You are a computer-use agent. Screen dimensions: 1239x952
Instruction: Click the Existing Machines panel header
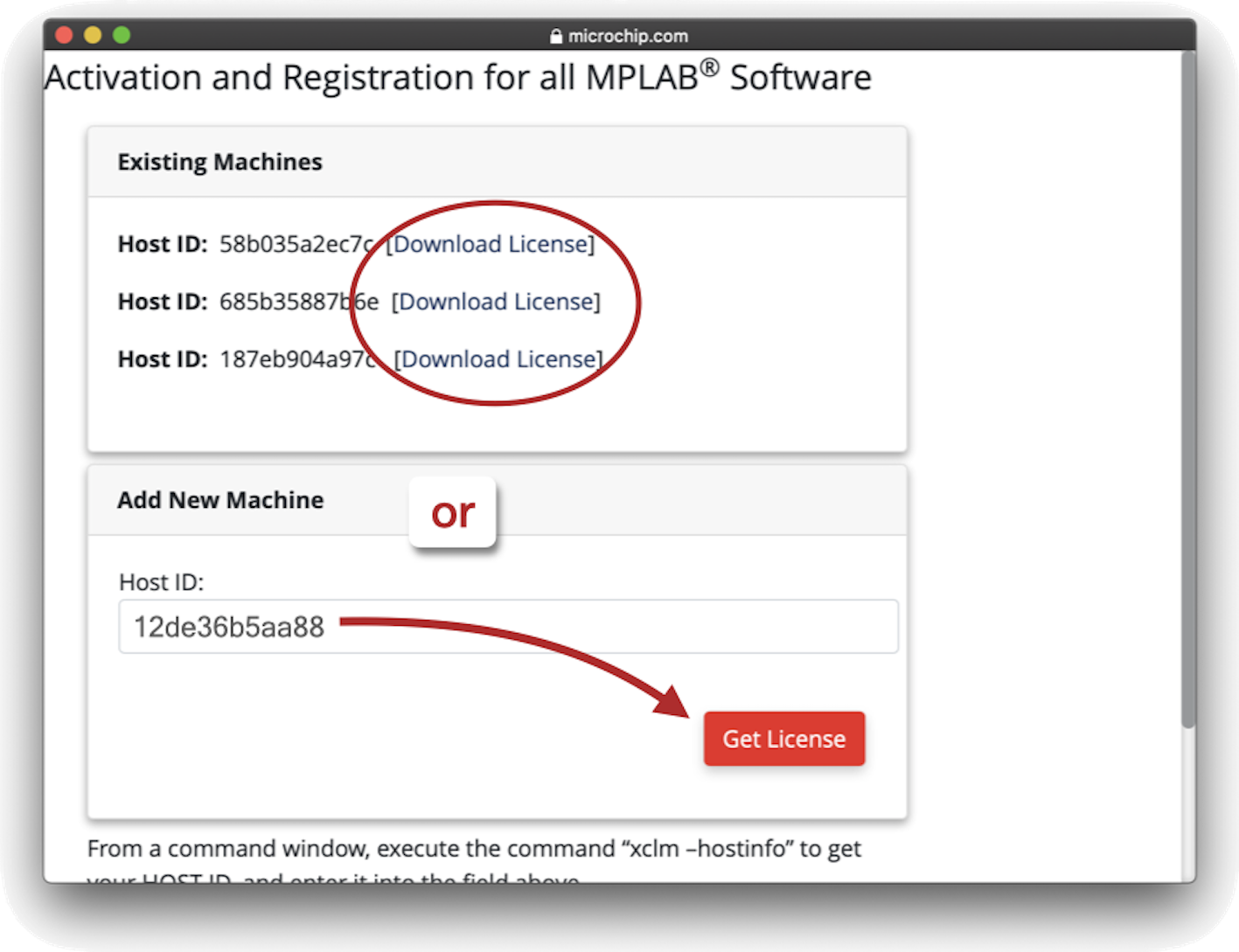tap(220, 163)
